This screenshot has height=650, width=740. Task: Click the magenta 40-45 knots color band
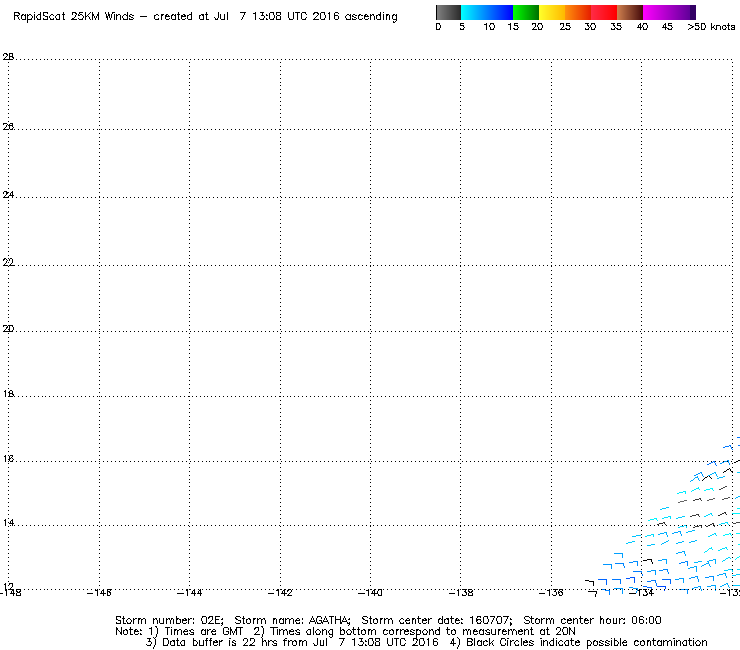click(656, 12)
